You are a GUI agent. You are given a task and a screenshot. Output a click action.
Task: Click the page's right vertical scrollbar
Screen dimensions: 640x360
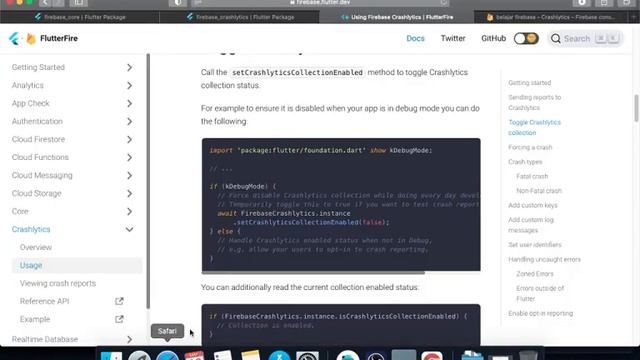point(636,108)
